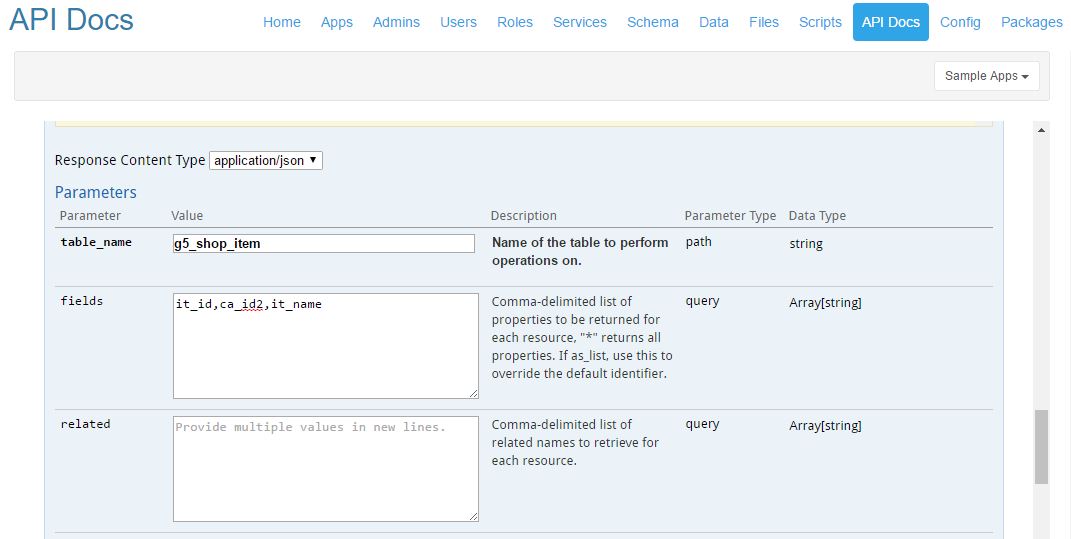Navigate to Packages
1071x539 pixels.
pos(1031,22)
